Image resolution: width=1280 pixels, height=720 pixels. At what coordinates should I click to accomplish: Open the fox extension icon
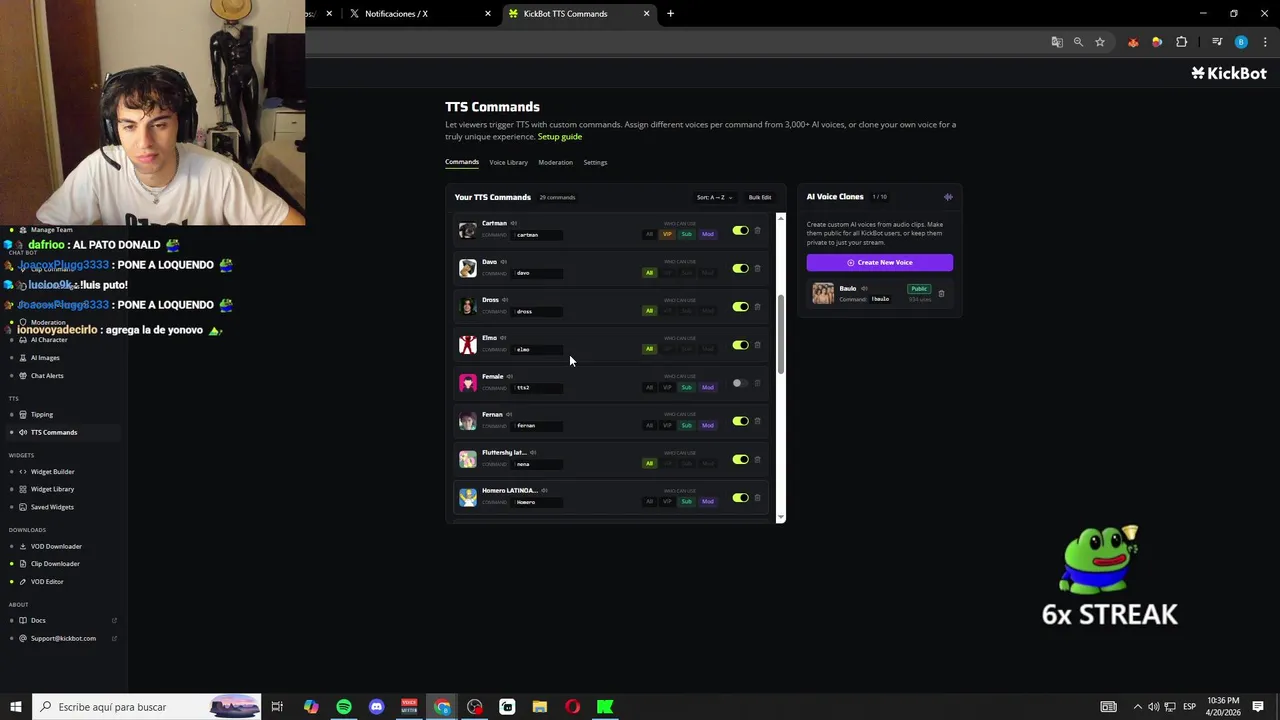[x=1133, y=42]
